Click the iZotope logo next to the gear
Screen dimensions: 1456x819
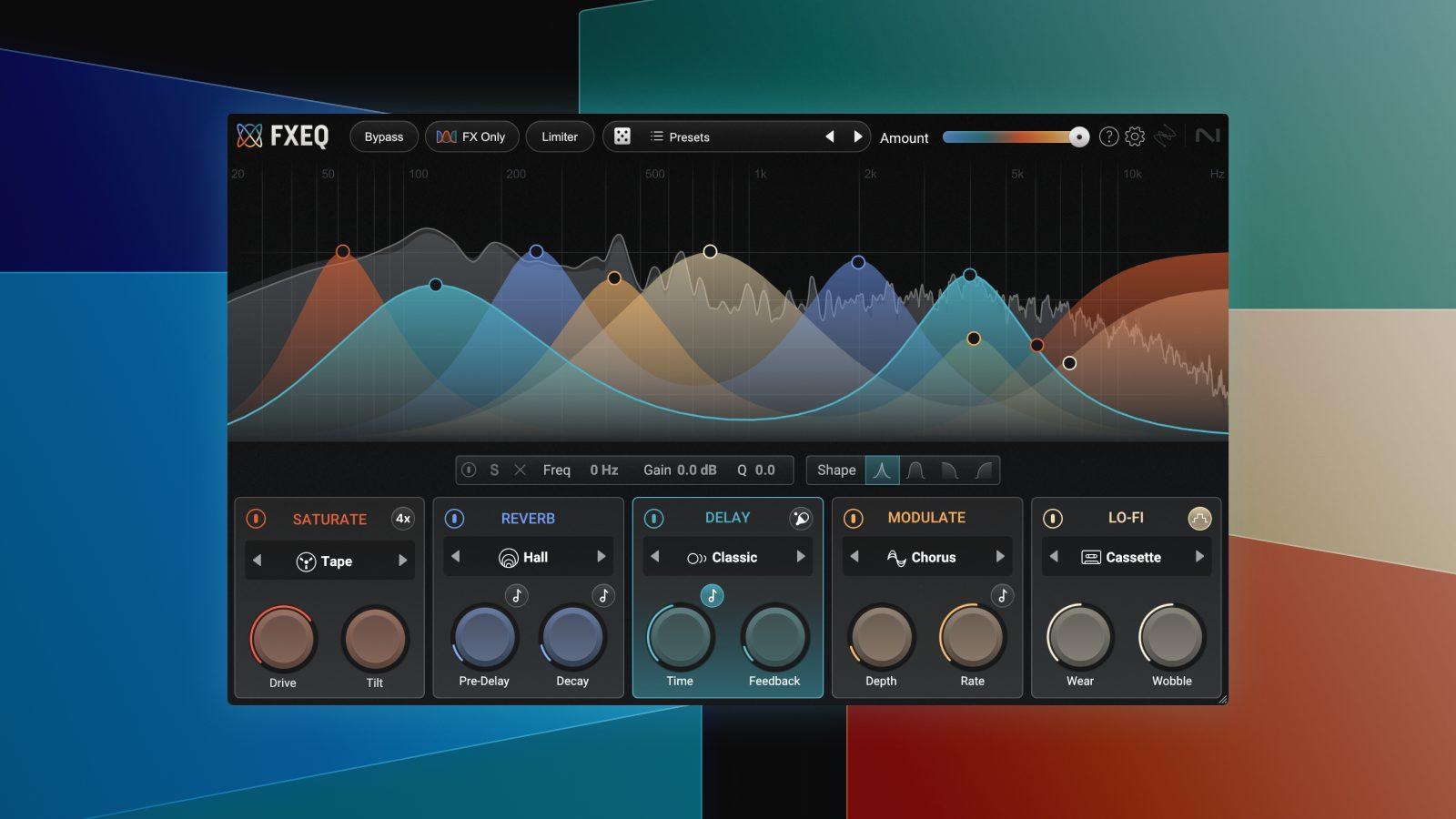tap(1165, 136)
